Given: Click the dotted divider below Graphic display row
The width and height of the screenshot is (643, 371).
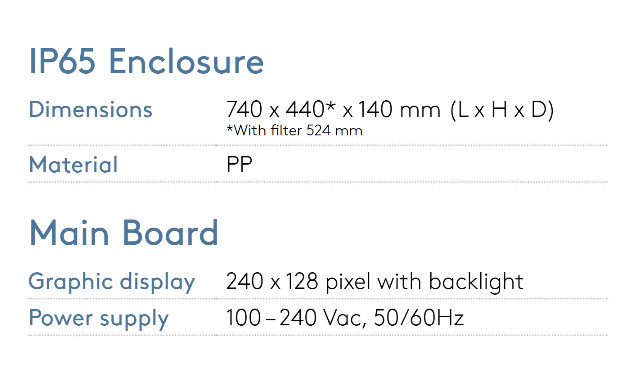Looking at the screenshot, I should [318, 299].
